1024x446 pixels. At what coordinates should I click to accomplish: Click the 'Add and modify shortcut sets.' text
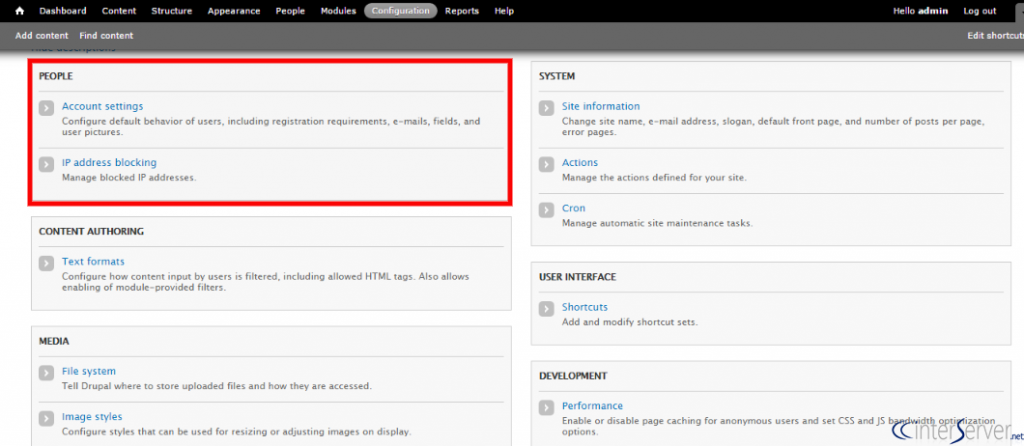[x=630, y=322]
